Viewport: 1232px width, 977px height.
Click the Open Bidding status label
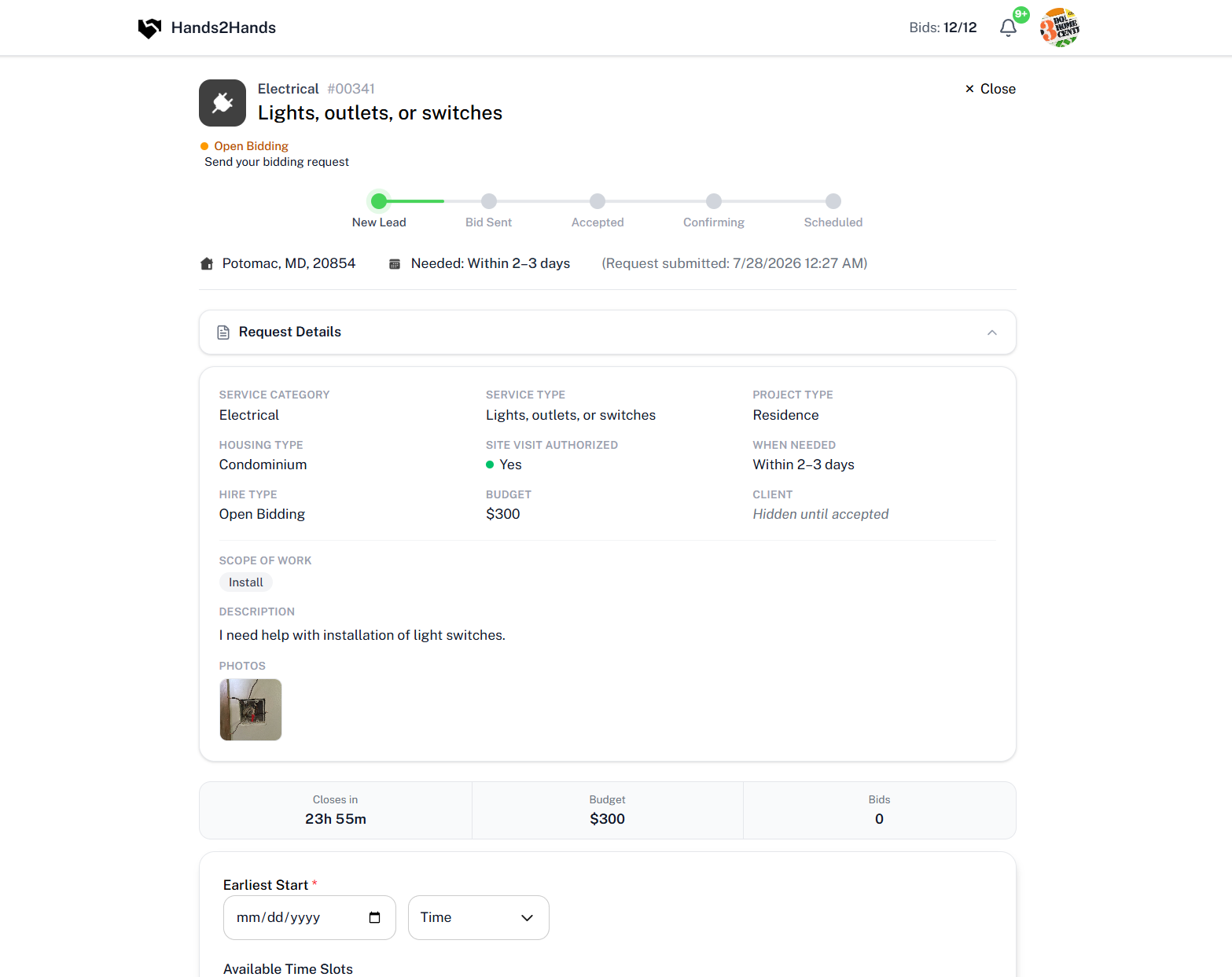pos(251,146)
